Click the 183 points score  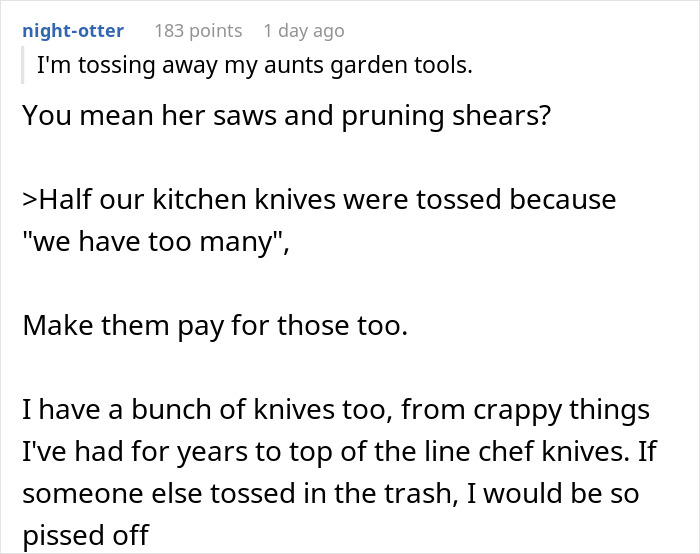pos(198,31)
